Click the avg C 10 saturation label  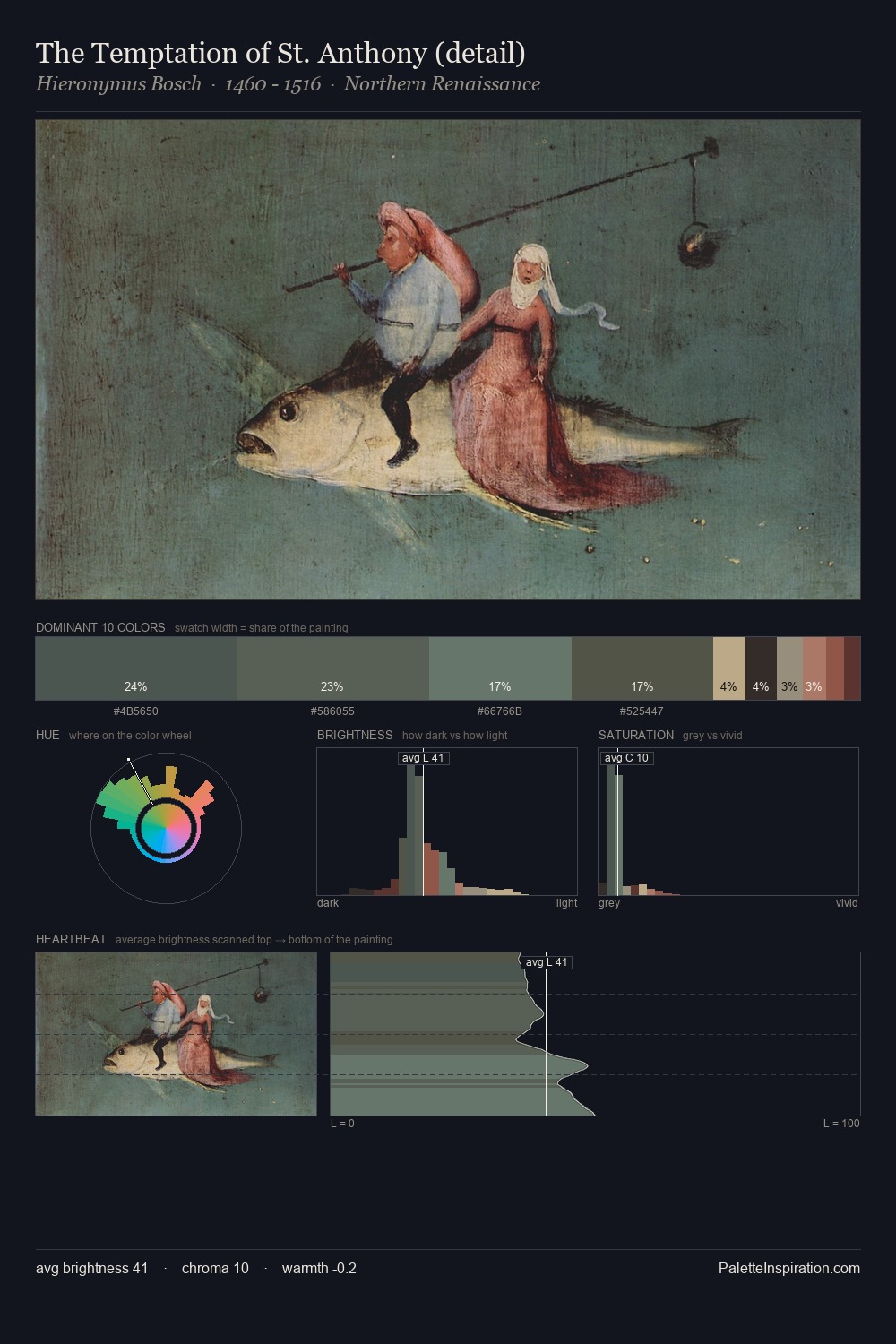(x=626, y=758)
